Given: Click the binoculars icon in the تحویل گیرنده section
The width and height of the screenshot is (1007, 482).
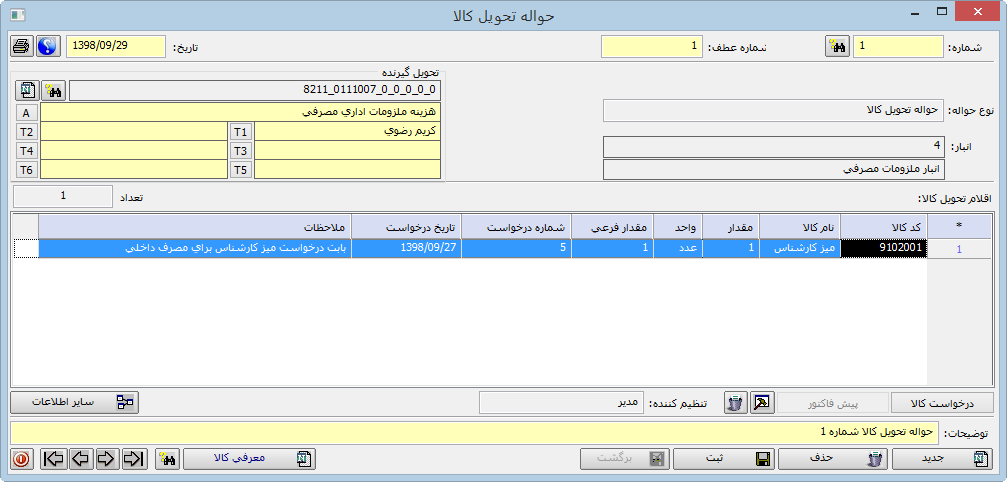Looking at the screenshot, I should (54, 91).
